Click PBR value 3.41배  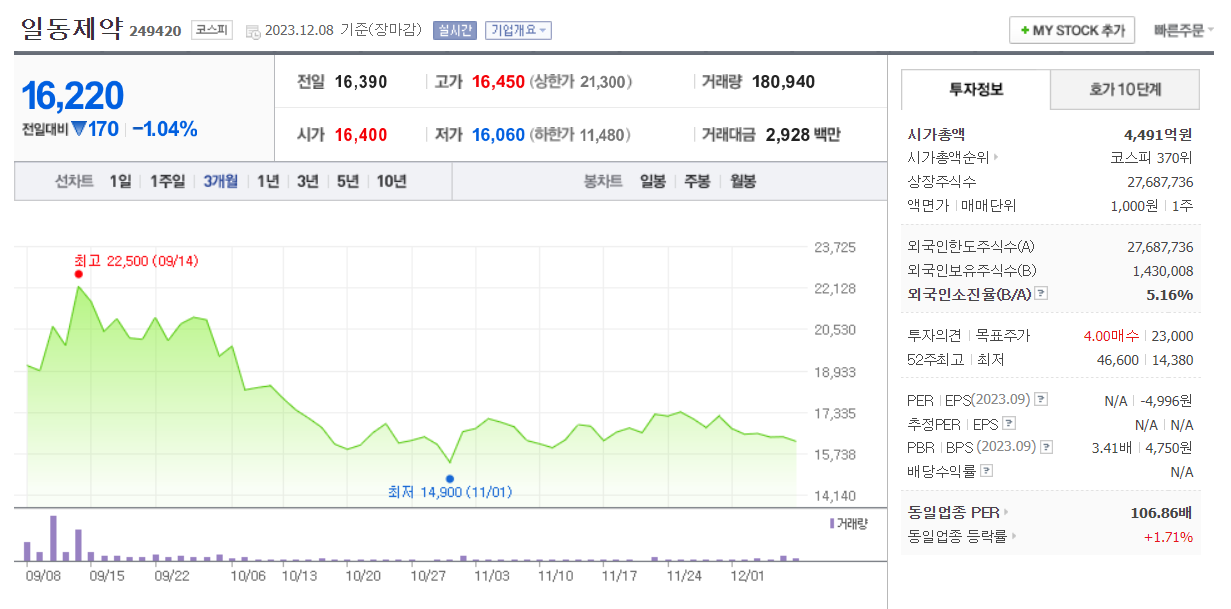point(1111,448)
